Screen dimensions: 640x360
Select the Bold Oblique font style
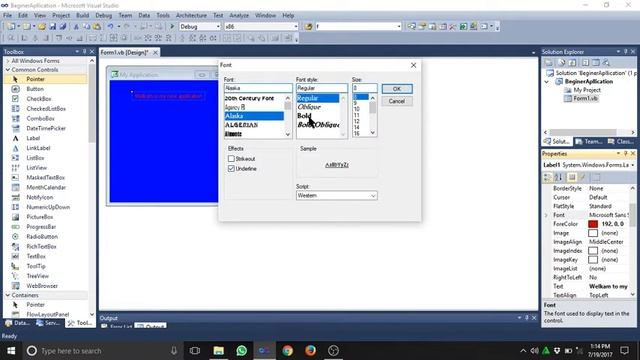318,125
